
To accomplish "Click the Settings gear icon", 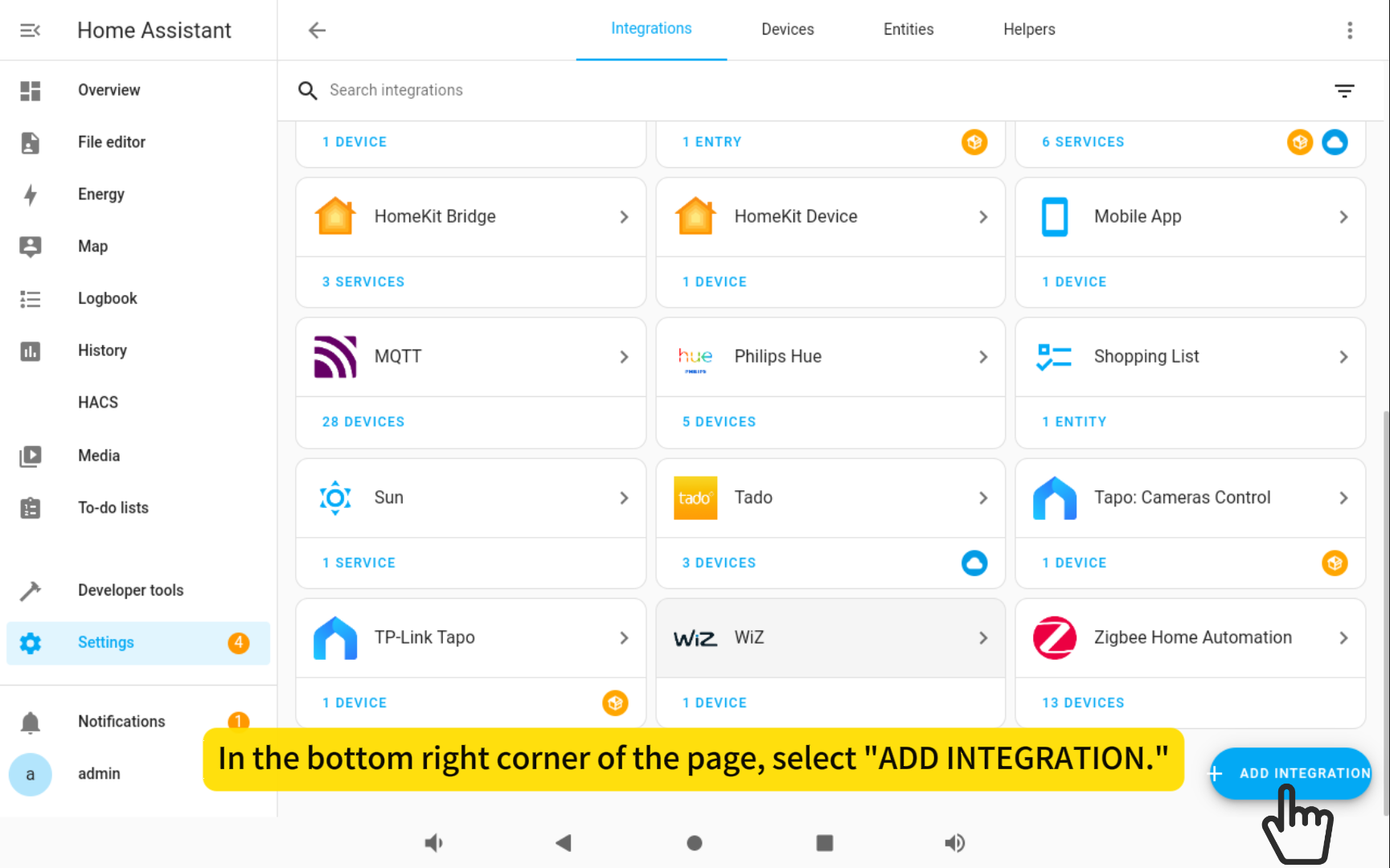I will 31,643.
